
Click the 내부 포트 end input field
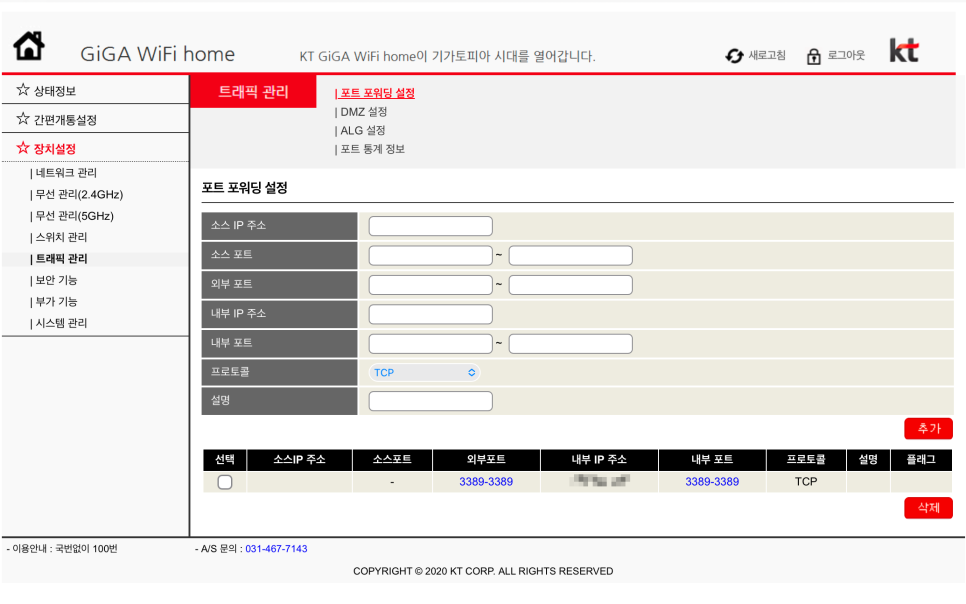coord(570,344)
